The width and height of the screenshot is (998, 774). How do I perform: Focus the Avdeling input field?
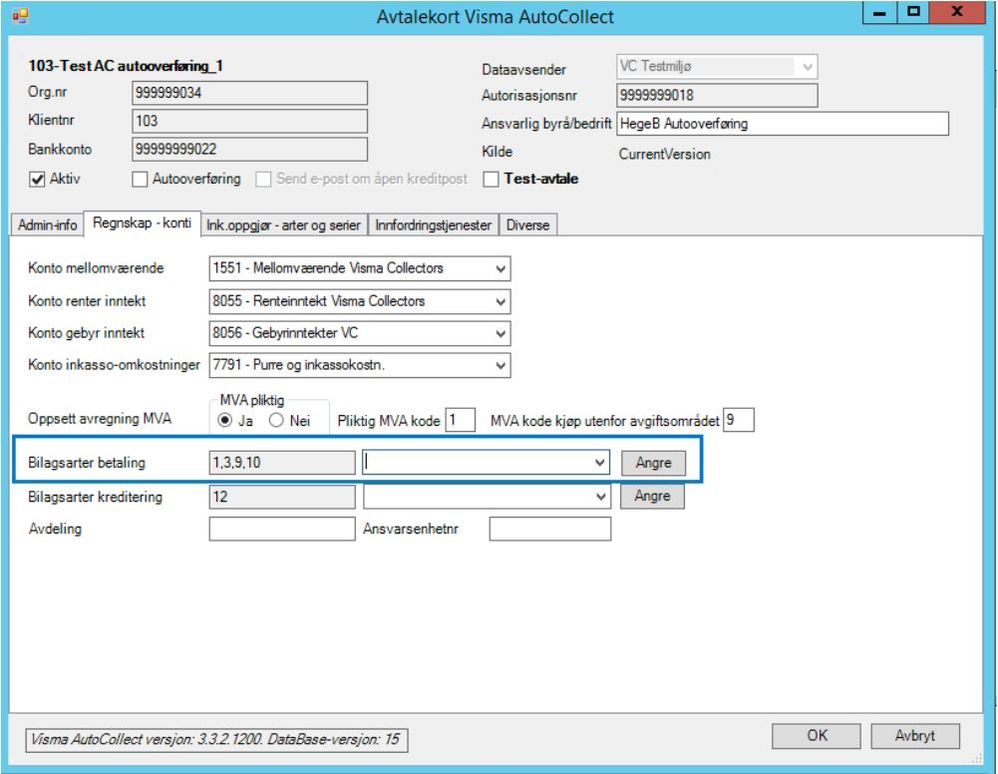coord(282,529)
